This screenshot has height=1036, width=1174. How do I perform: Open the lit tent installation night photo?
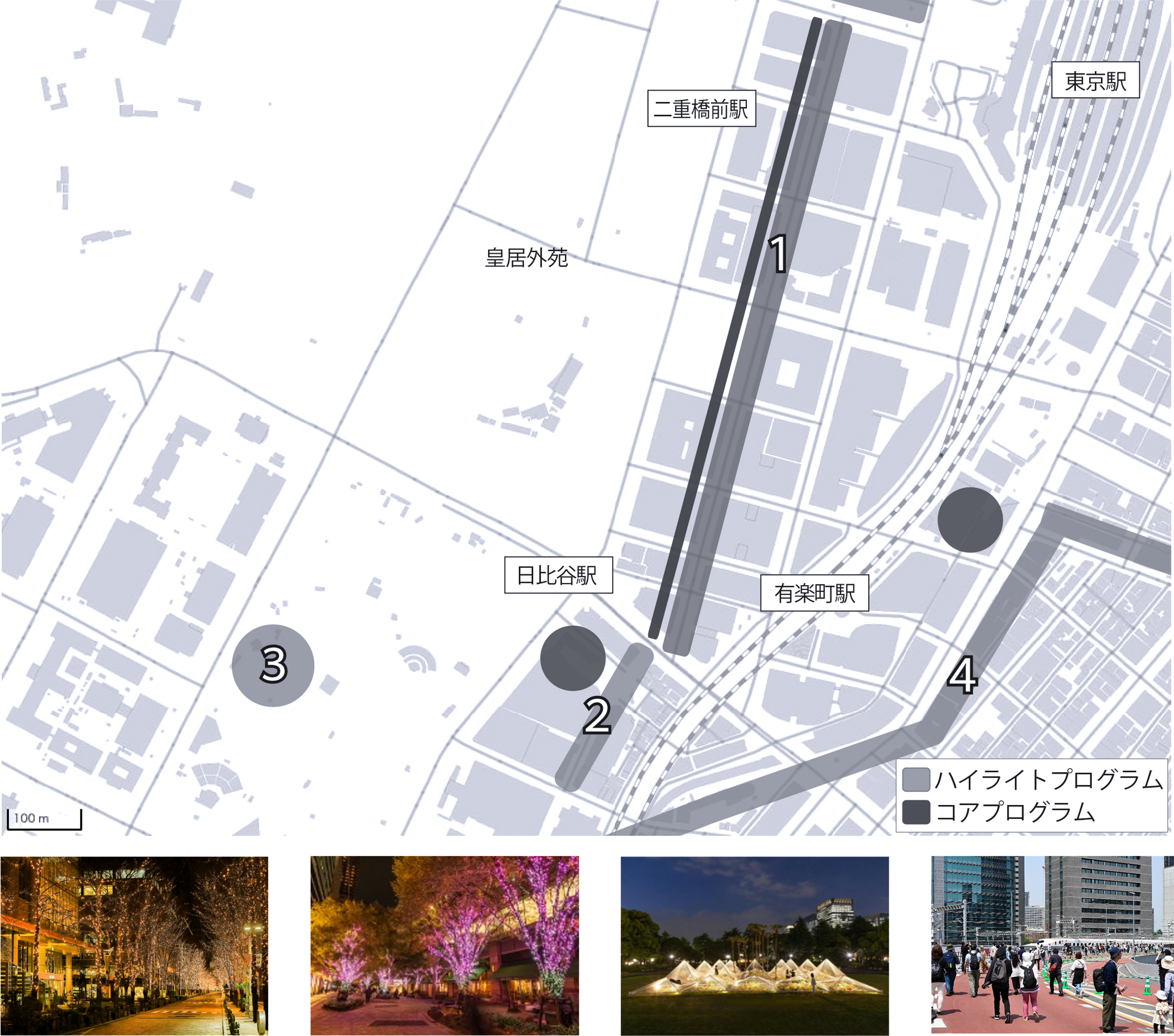755,945
